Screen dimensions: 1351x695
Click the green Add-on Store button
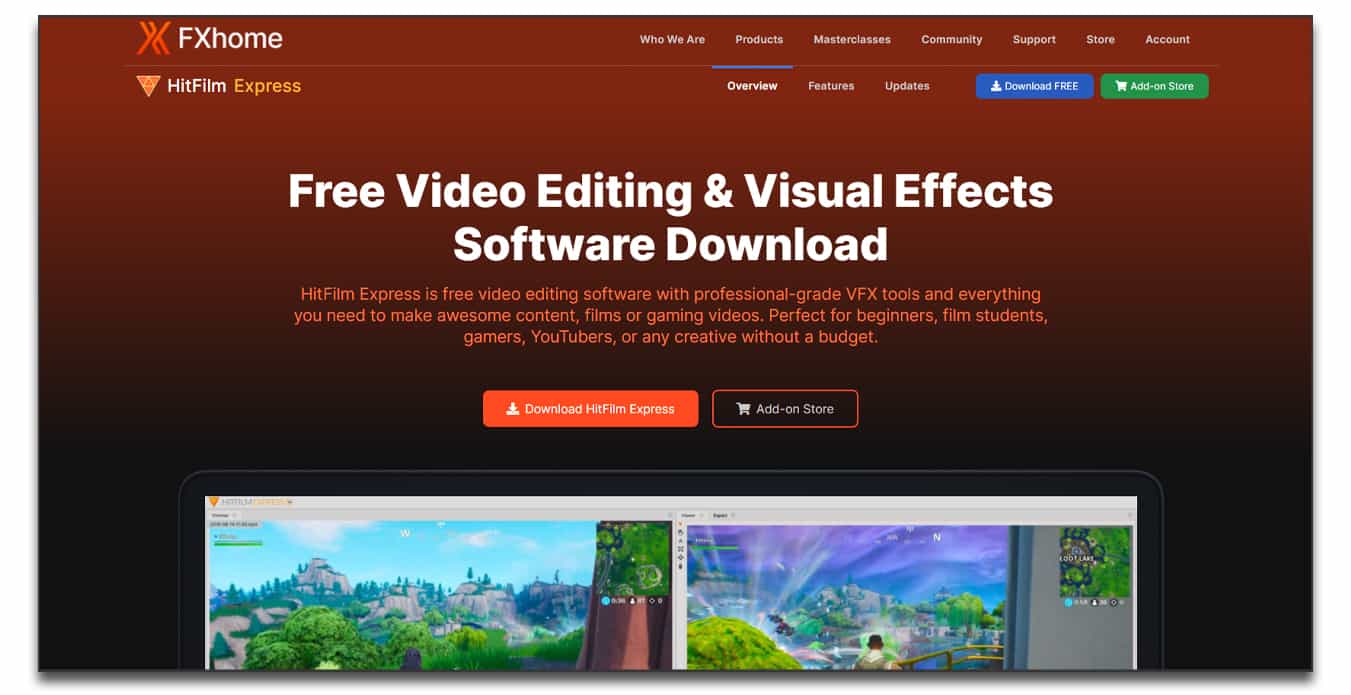click(1154, 86)
